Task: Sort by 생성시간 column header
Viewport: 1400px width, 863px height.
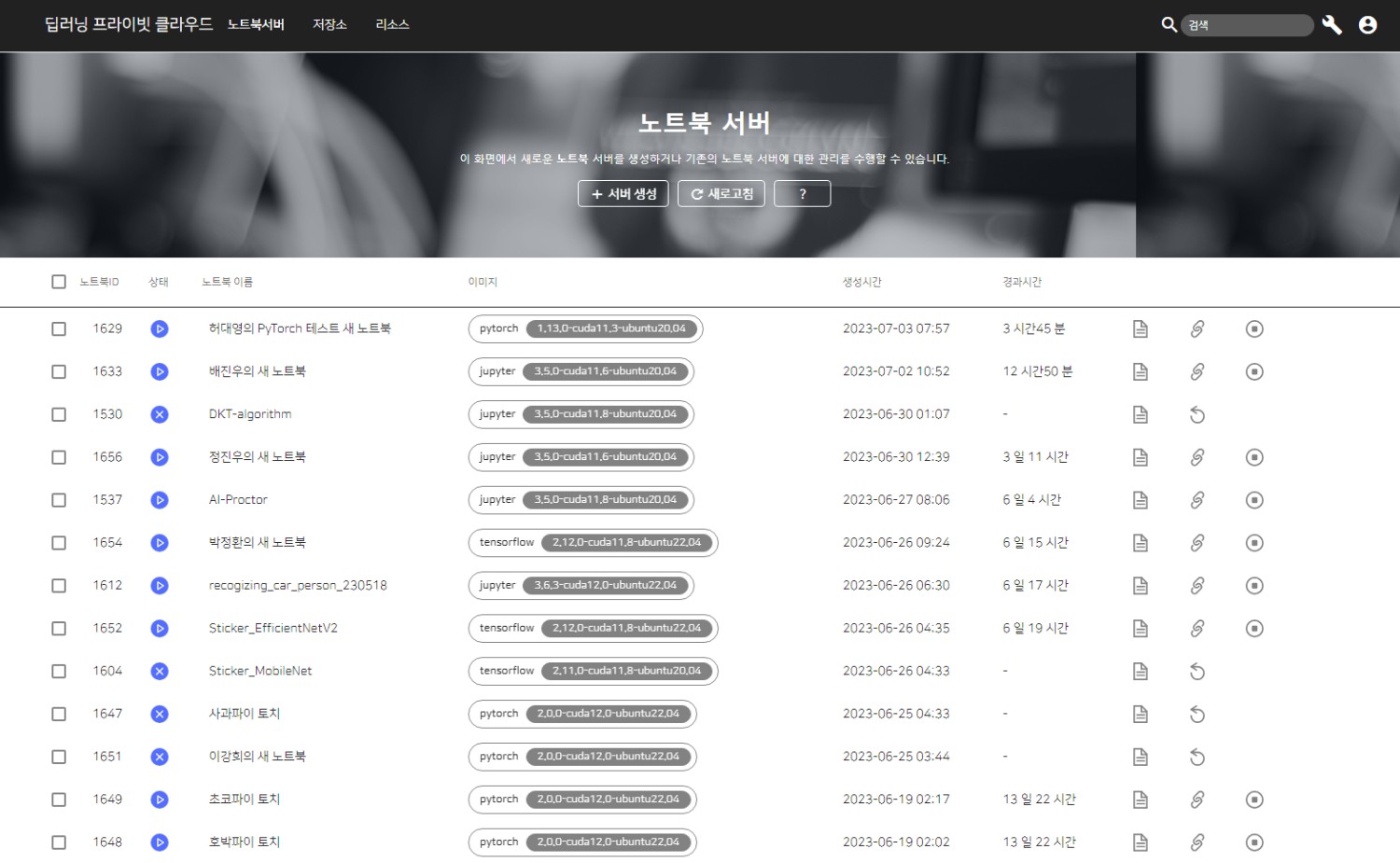Action: tap(861, 282)
